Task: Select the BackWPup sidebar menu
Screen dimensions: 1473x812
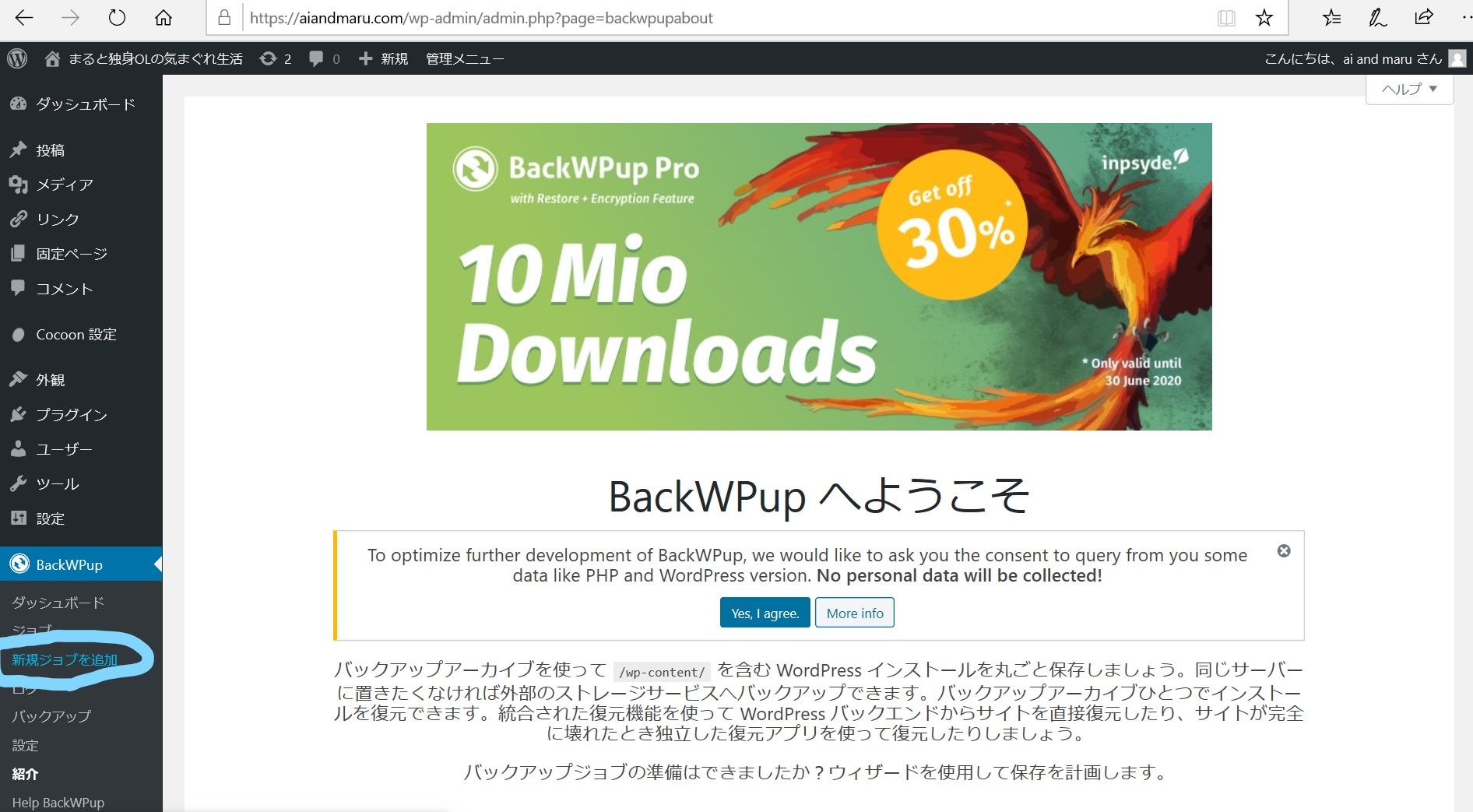Action: coord(81,564)
